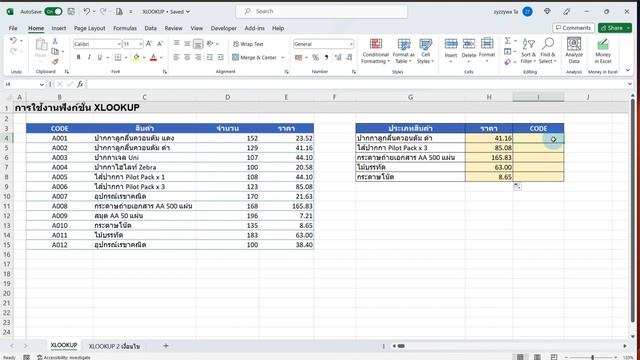
Task: Click the Borders icon
Action: [x=118, y=58]
